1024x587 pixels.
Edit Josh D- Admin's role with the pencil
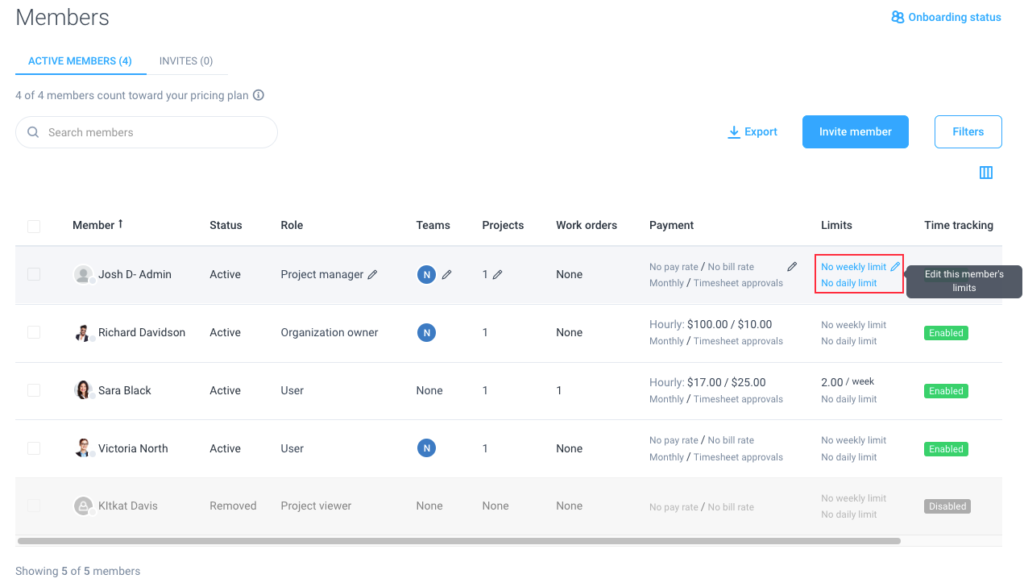372,273
